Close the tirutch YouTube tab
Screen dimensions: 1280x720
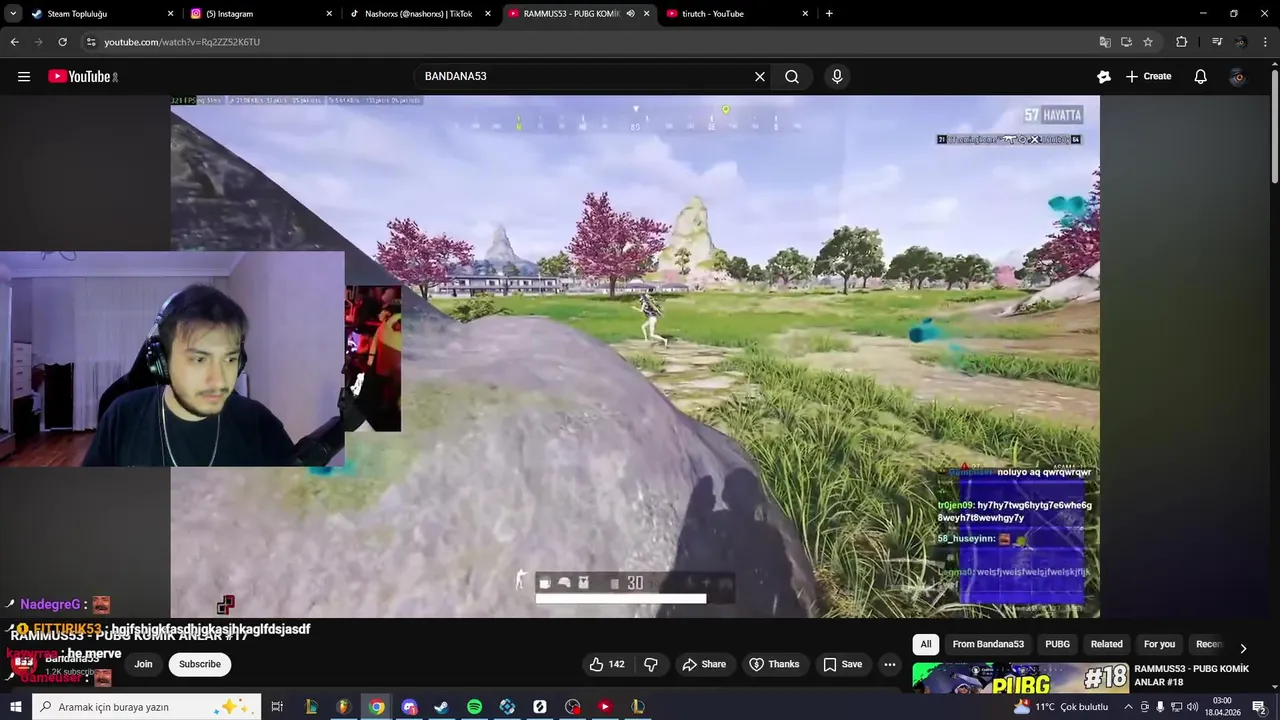[x=805, y=14]
